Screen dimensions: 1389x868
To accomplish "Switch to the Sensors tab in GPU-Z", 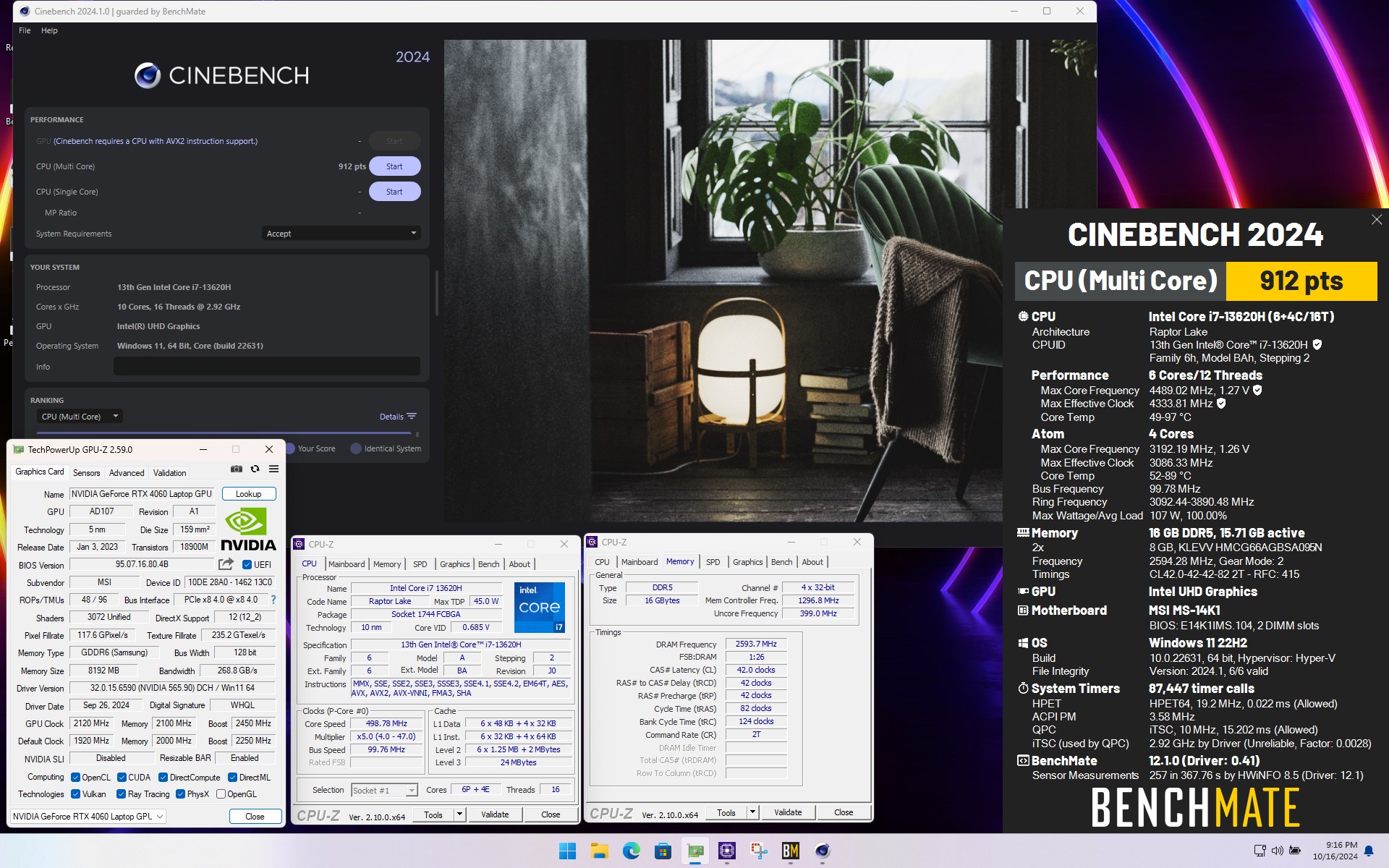I will point(87,473).
